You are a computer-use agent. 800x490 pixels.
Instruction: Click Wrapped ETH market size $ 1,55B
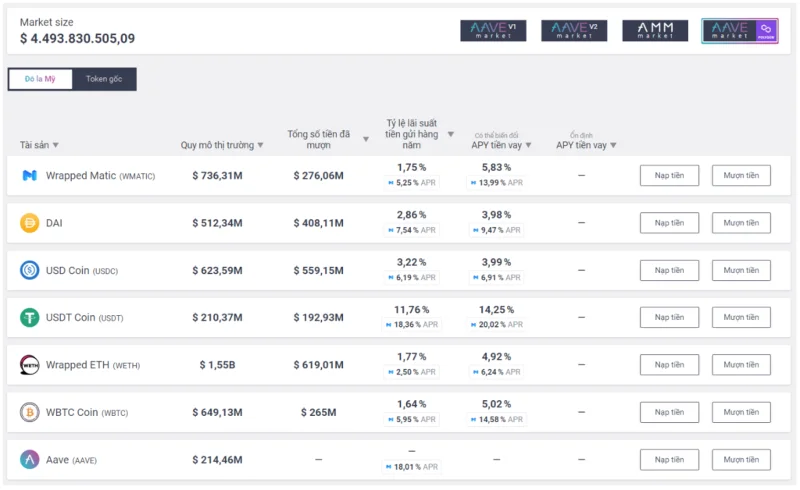pyautogui.click(x=217, y=365)
